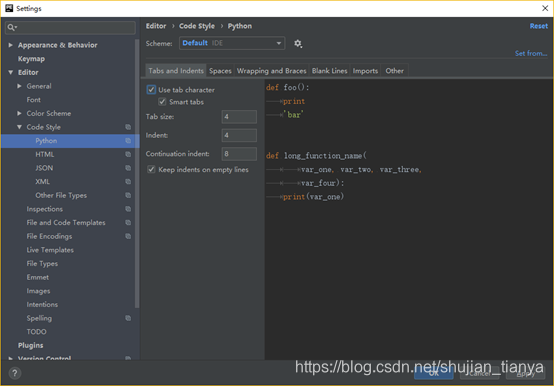This screenshot has height=386, width=554.
Task: Open the Other tab
Action: click(x=394, y=71)
